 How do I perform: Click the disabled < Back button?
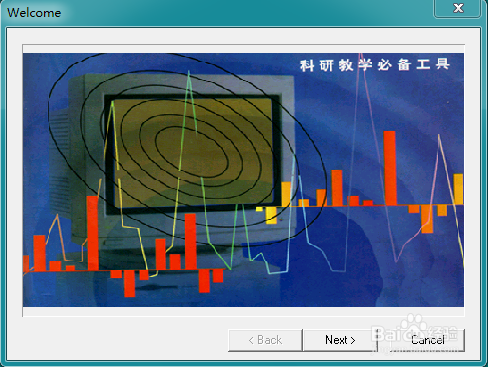[265, 340]
